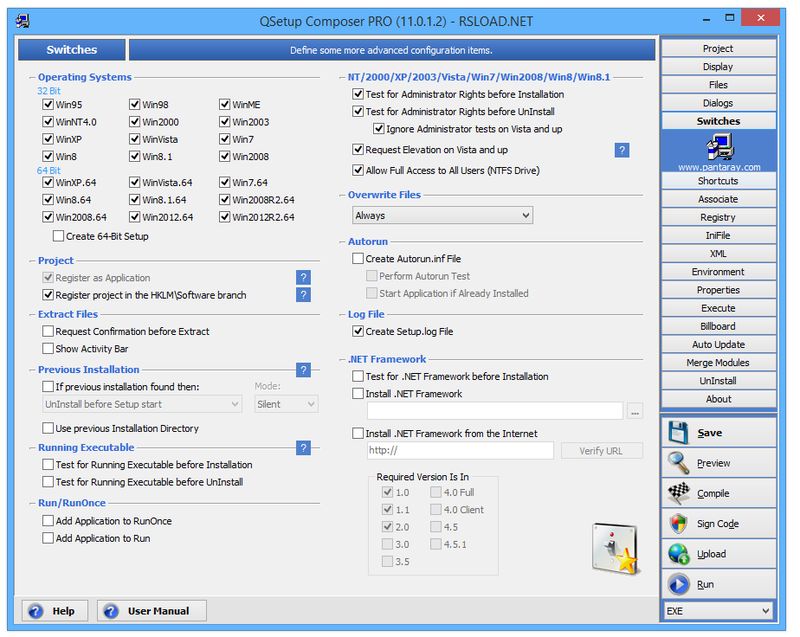The image size is (800, 637).
Task: Open the EXE output type dropdown
Action: coord(718,611)
